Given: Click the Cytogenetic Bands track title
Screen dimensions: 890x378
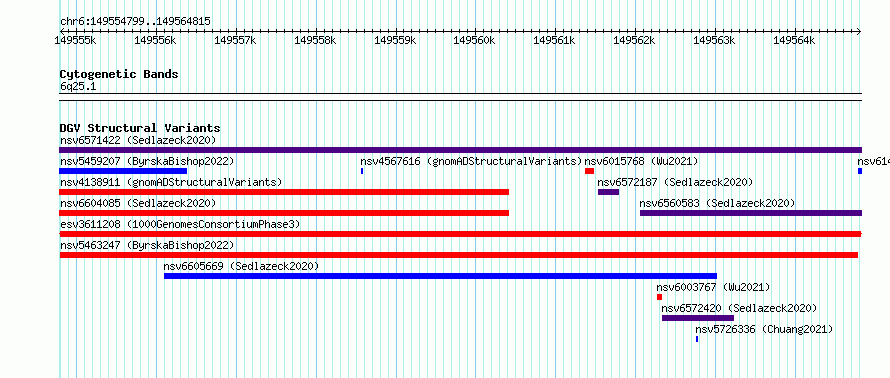Looking at the screenshot, I should click(x=119, y=74).
